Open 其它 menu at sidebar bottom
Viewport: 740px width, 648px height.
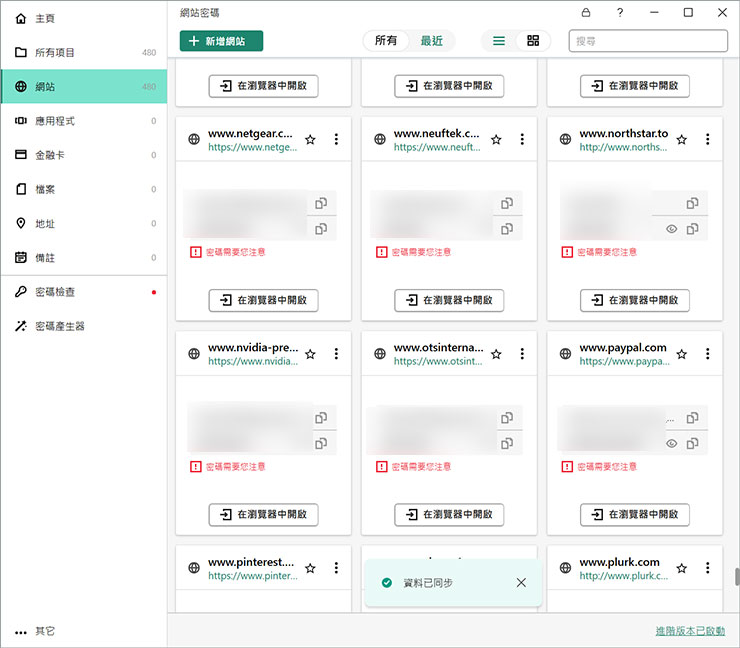point(84,631)
